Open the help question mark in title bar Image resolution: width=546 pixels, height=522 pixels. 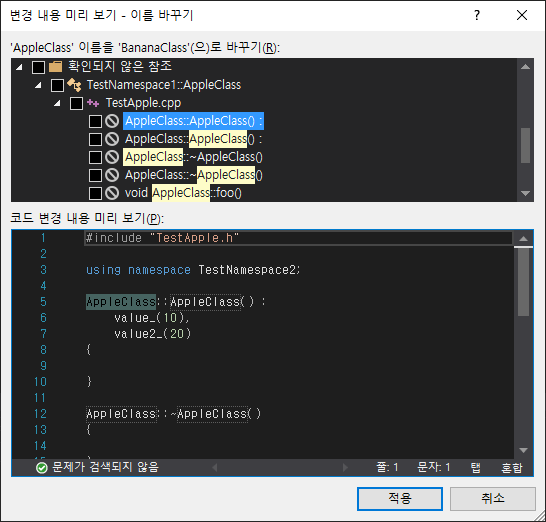[x=477, y=15]
